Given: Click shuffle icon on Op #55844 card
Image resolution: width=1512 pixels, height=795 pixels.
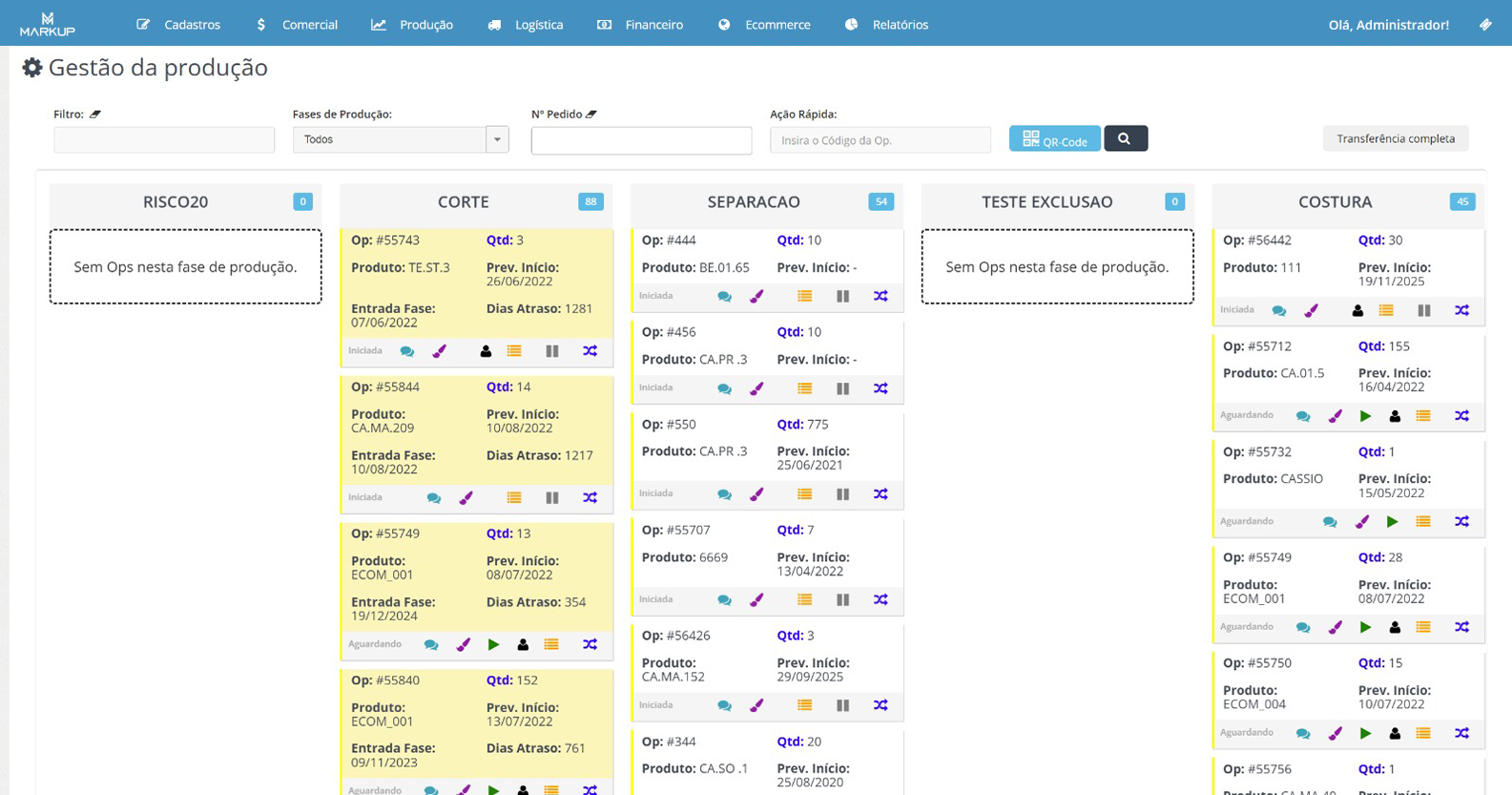Looking at the screenshot, I should point(590,498).
